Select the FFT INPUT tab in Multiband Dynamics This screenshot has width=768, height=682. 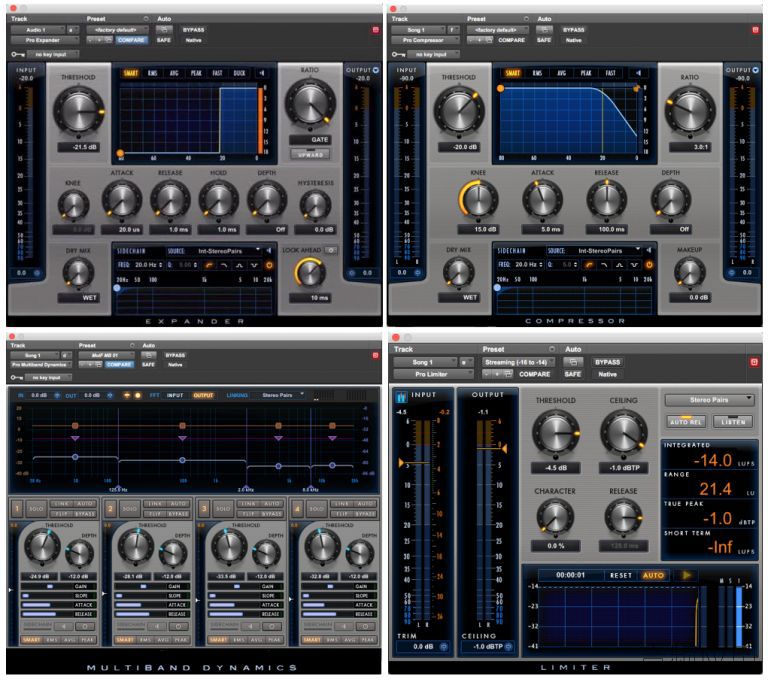[x=175, y=395]
